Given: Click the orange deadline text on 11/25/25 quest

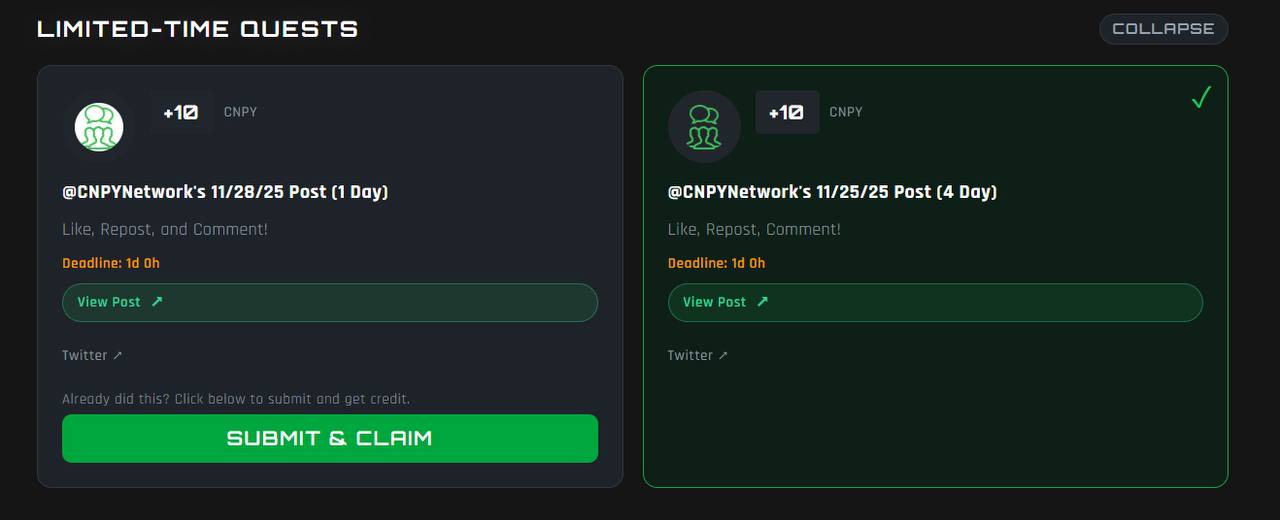Looking at the screenshot, I should [716, 263].
